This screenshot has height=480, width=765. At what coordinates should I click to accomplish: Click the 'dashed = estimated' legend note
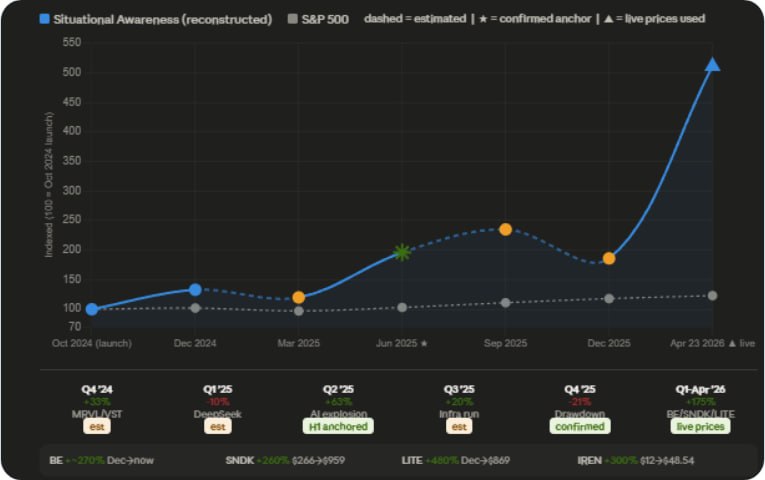coord(415,19)
